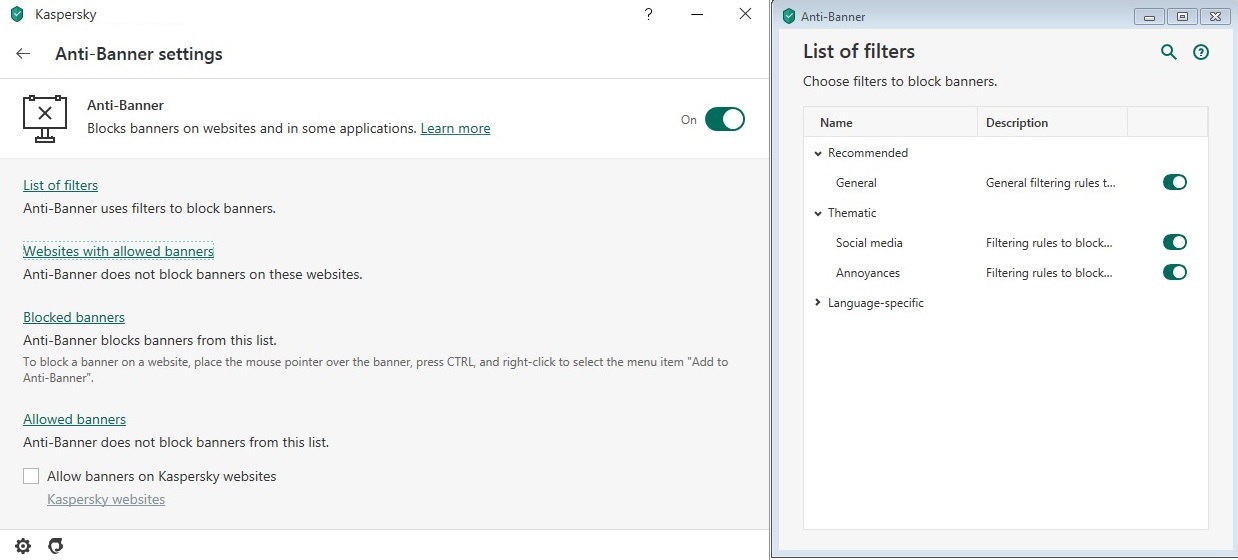The image size is (1238, 560).
Task: Disable the Social media filter
Action: click(1175, 242)
